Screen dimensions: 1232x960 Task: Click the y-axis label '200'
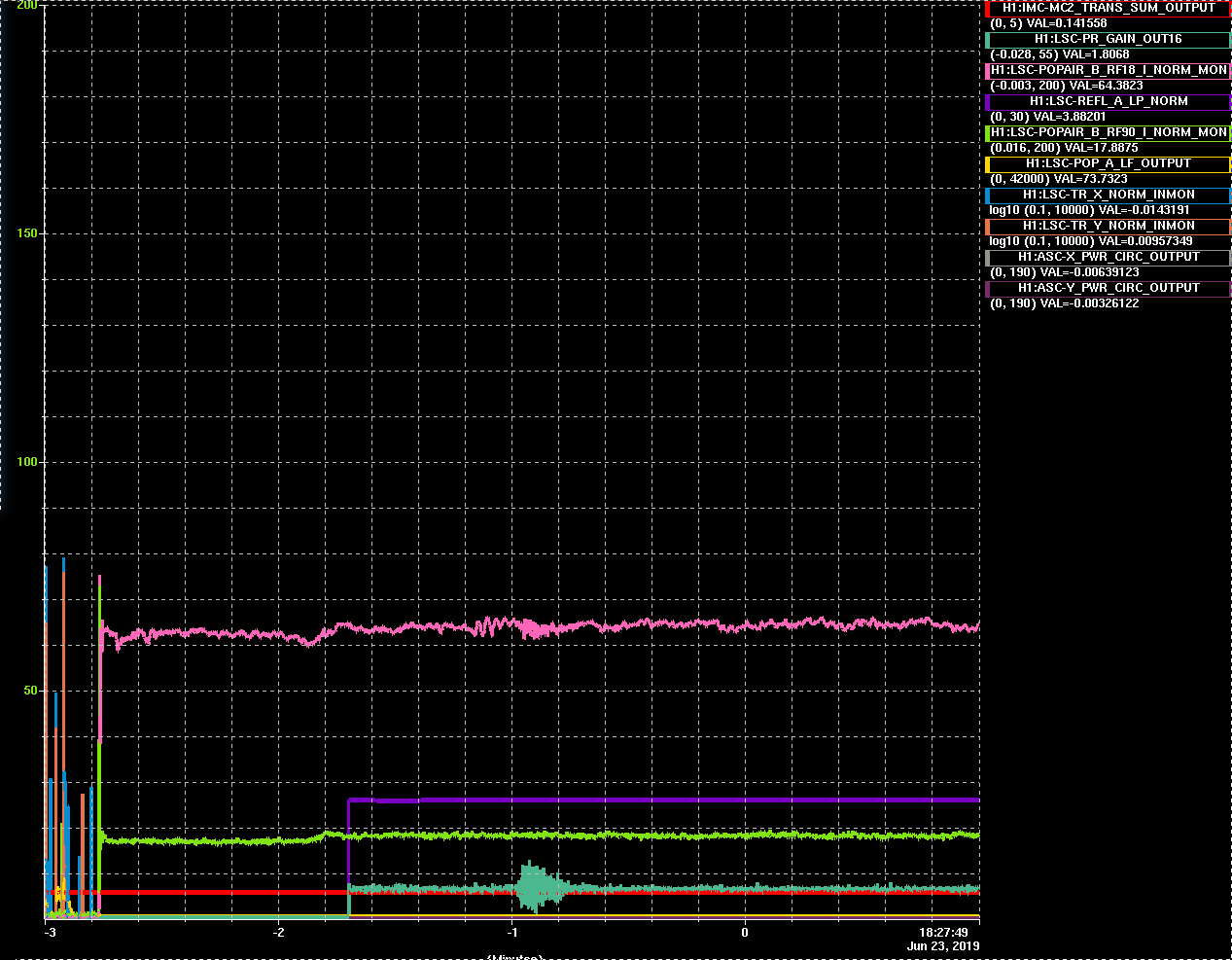click(x=27, y=6)
